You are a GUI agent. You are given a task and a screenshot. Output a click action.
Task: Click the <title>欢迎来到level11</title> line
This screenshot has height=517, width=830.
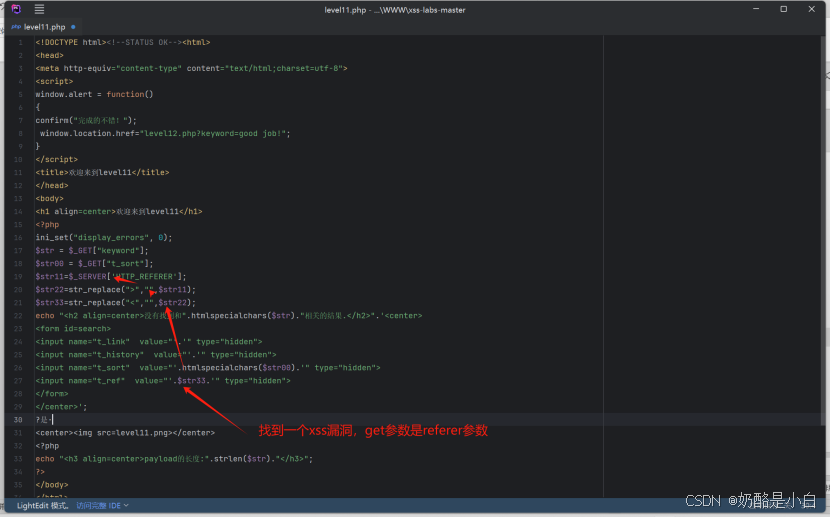102,173
